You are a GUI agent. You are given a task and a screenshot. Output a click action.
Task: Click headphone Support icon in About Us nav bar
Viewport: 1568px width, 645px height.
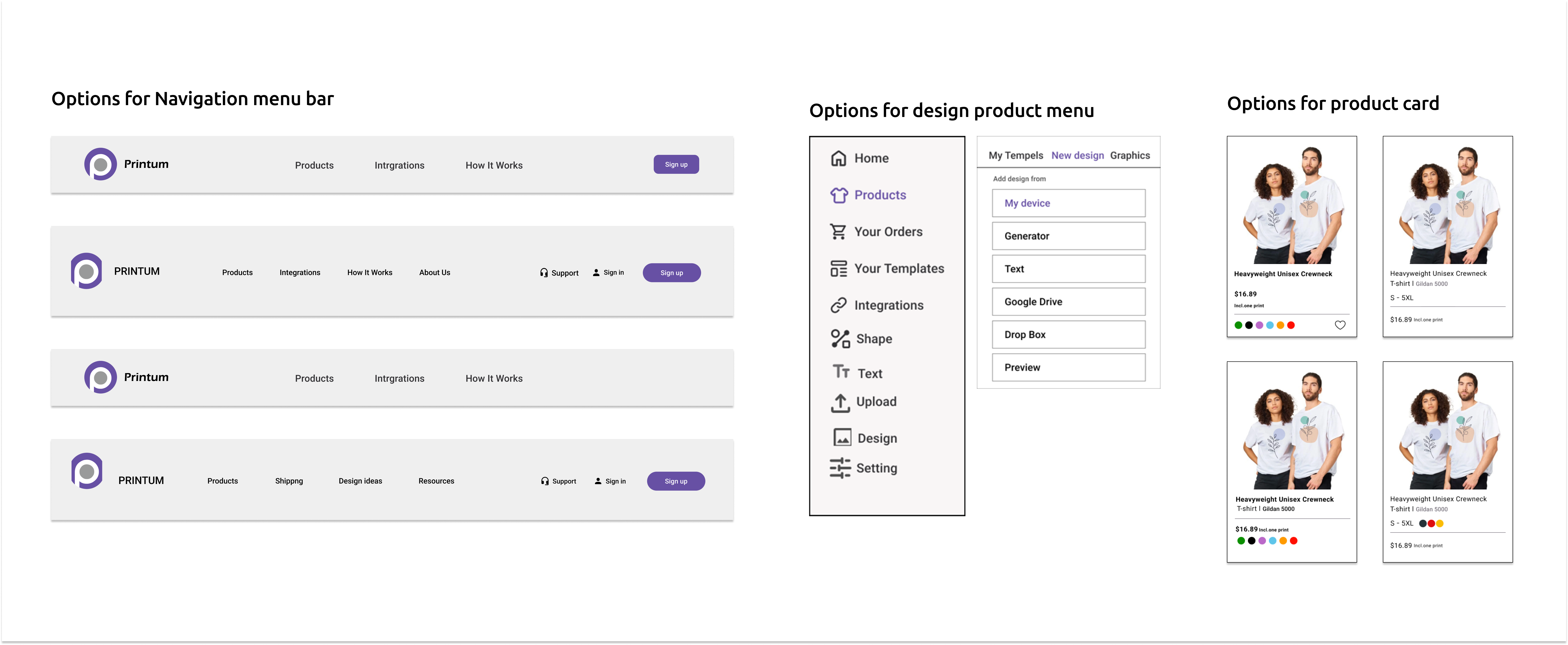click(x=544, y=273)
